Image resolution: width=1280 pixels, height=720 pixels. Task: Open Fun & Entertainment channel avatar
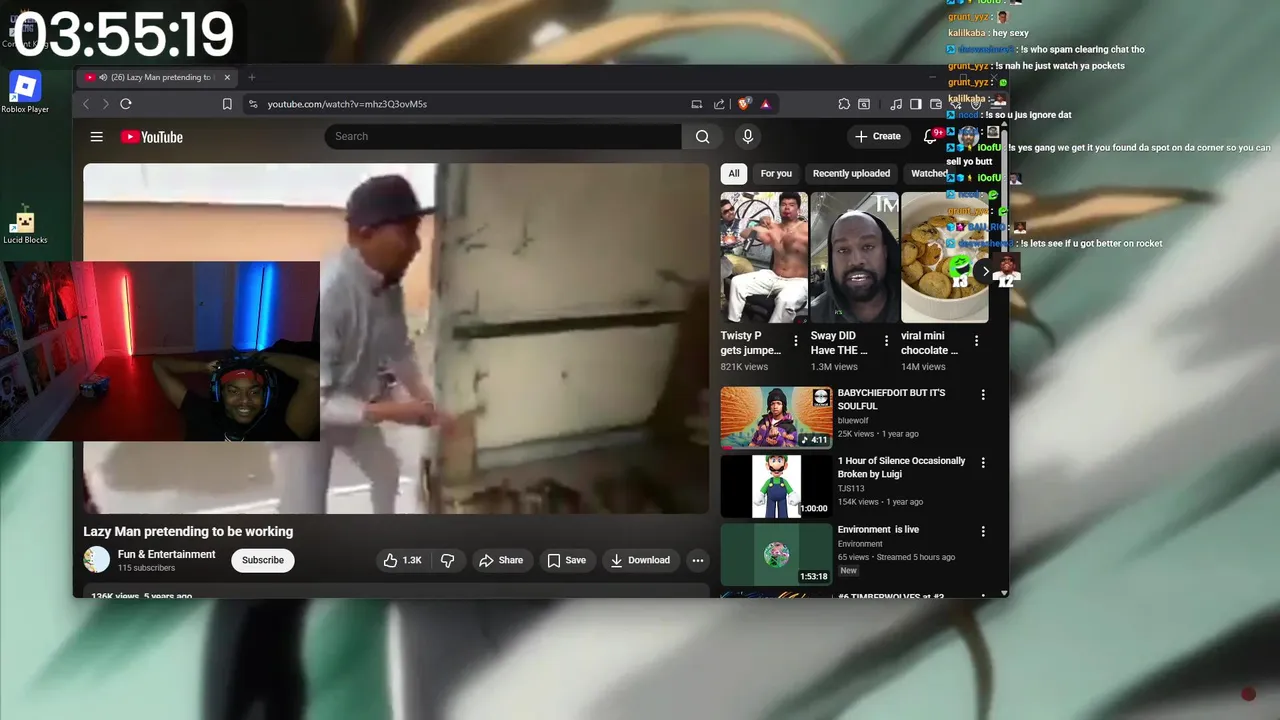pos(97,560)
